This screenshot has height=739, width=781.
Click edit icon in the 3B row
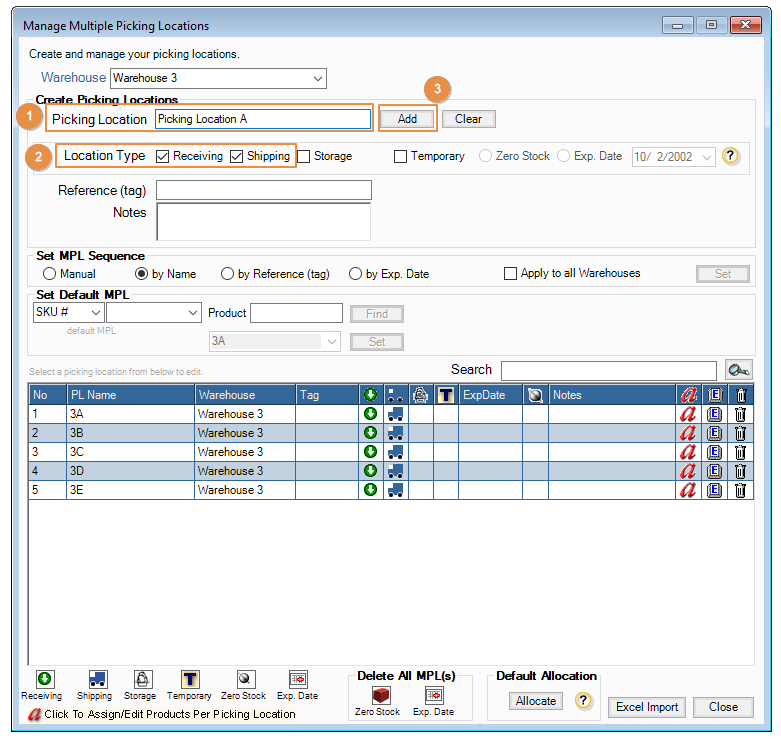coord(714,433)
